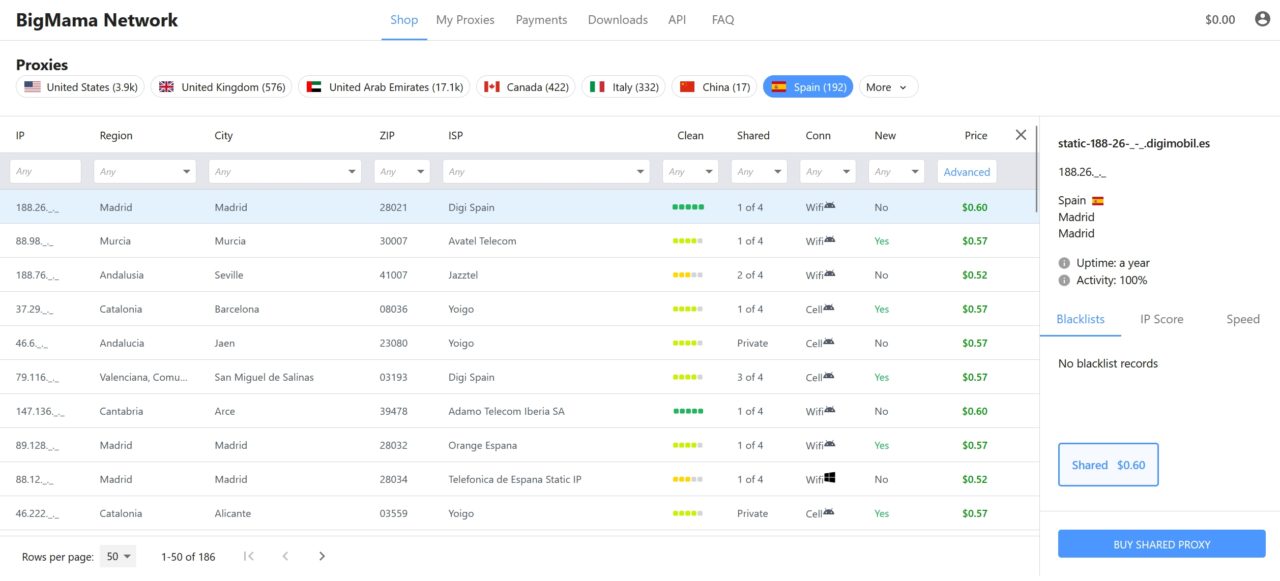1280x581 pixels.
Task: Select the Murcia Avatel Telecom row
Action: click(518, 241)
